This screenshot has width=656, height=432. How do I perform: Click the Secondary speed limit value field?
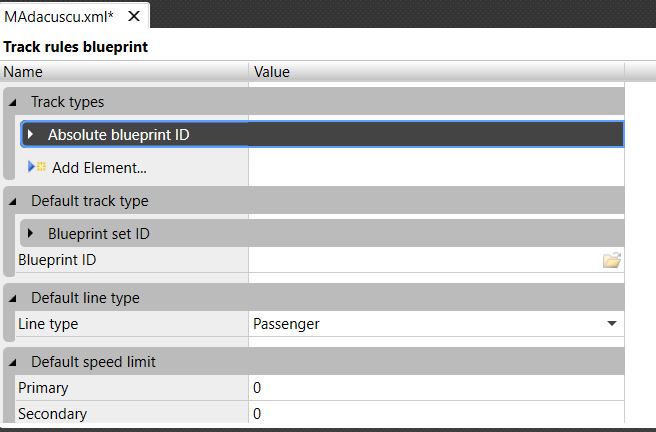pyautogui.click(x=435, y=414)
